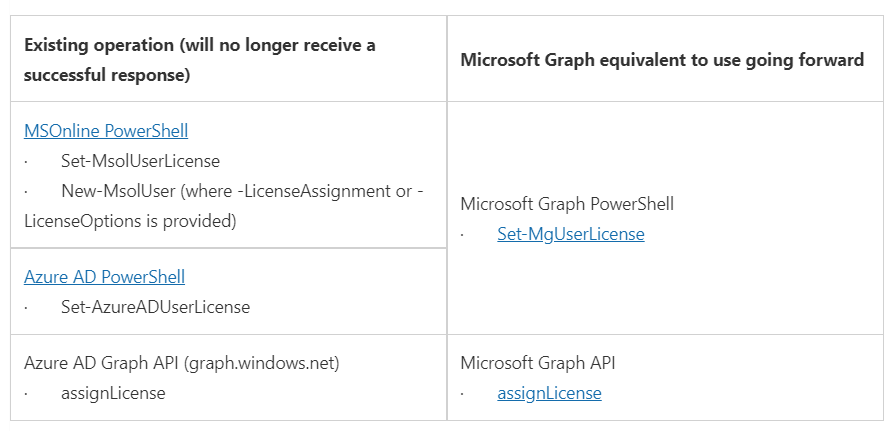
Task: Click the Set-AzureADUserLicense bullet text
Action: coord(156,307)
